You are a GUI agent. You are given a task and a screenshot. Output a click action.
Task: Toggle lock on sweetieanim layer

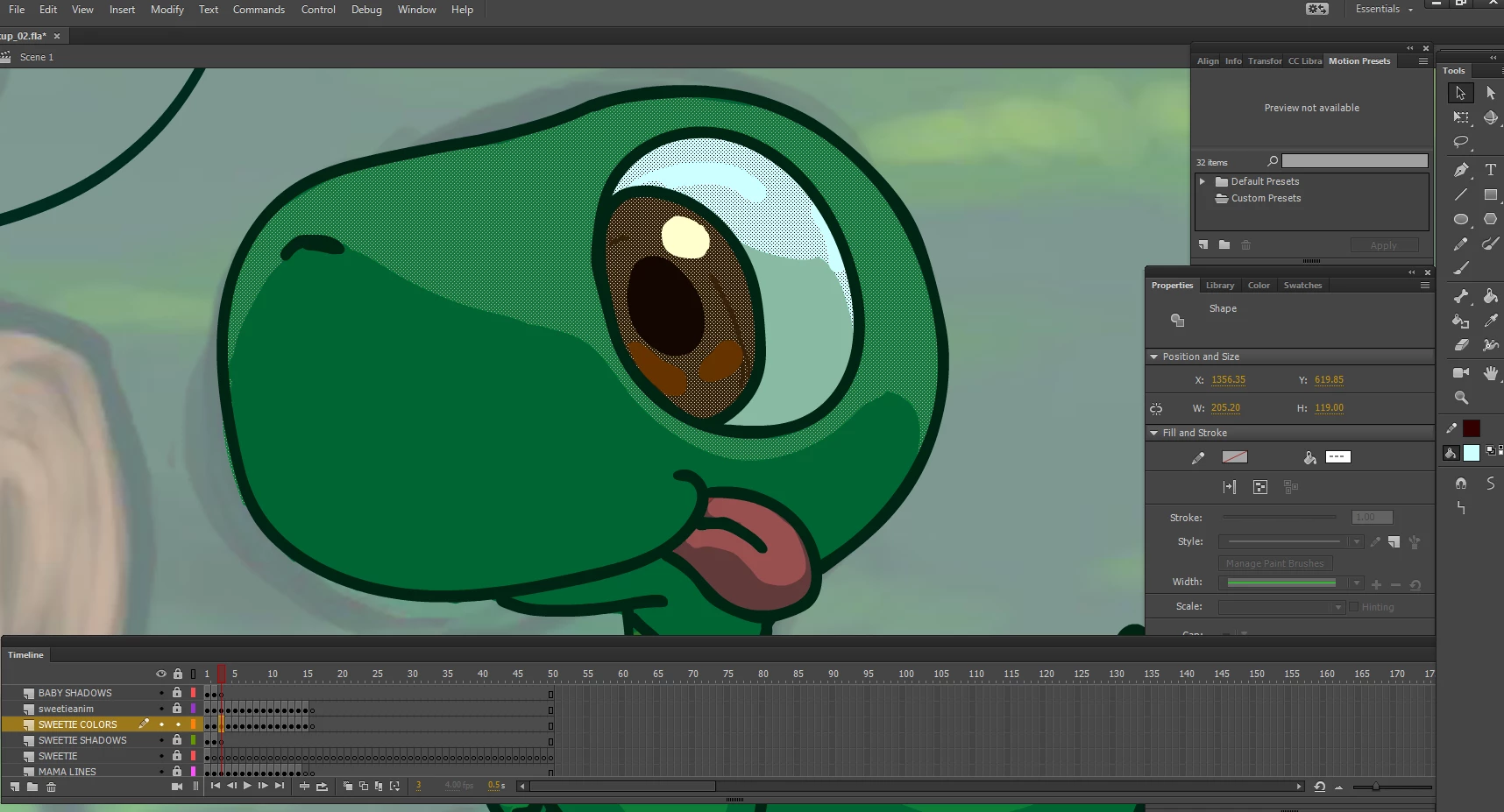pyautogui.click(x=177, y=709)
